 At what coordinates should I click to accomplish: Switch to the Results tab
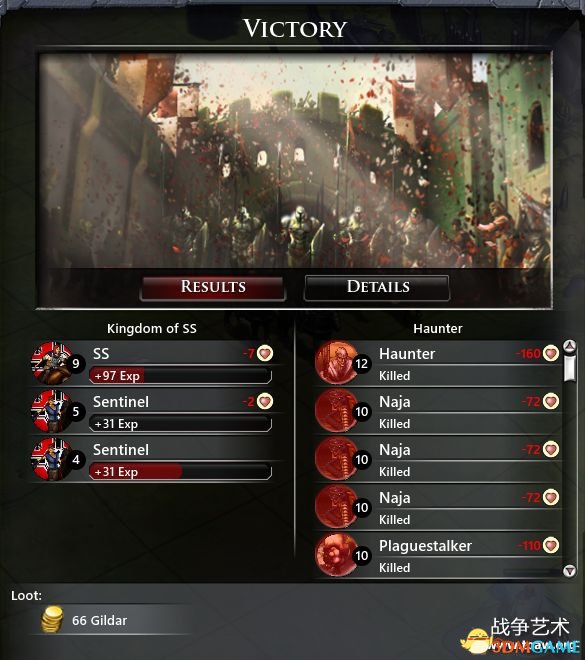pos(213,288)
